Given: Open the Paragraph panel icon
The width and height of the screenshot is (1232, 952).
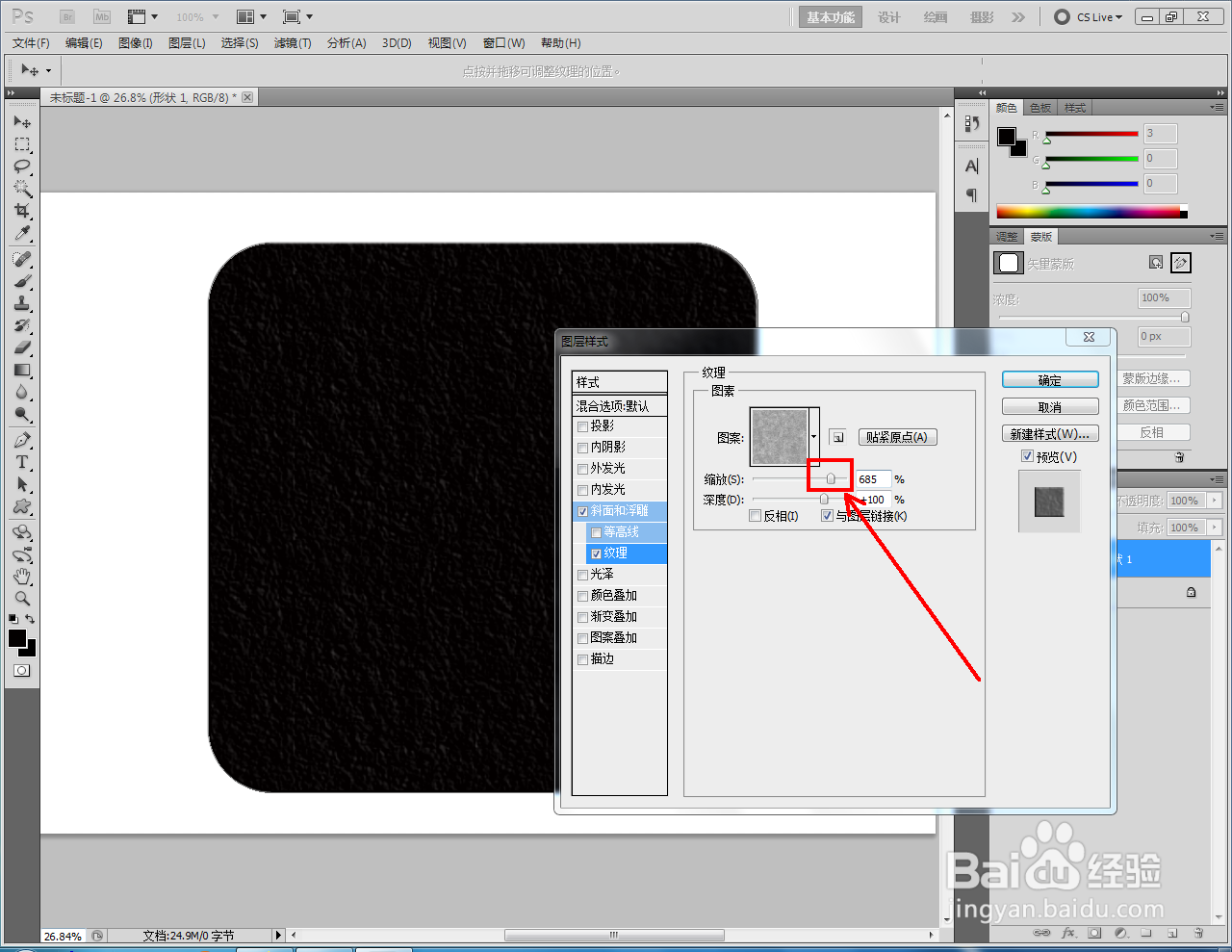Looking at the screenshot, I should point(971,195).
